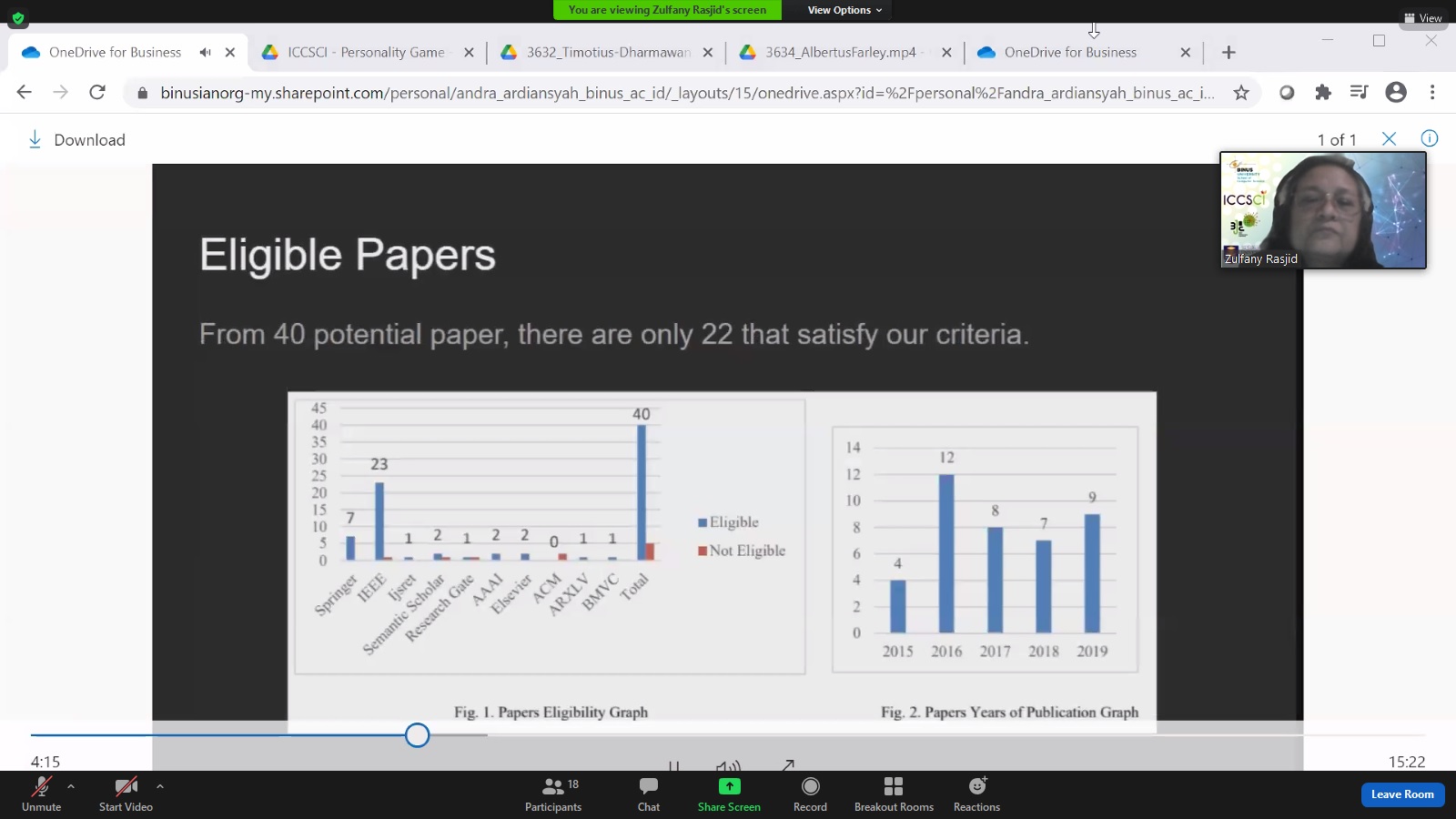
Task: Click the circular extension icon beside bookmark star
Action: [x=1287, y=92]
